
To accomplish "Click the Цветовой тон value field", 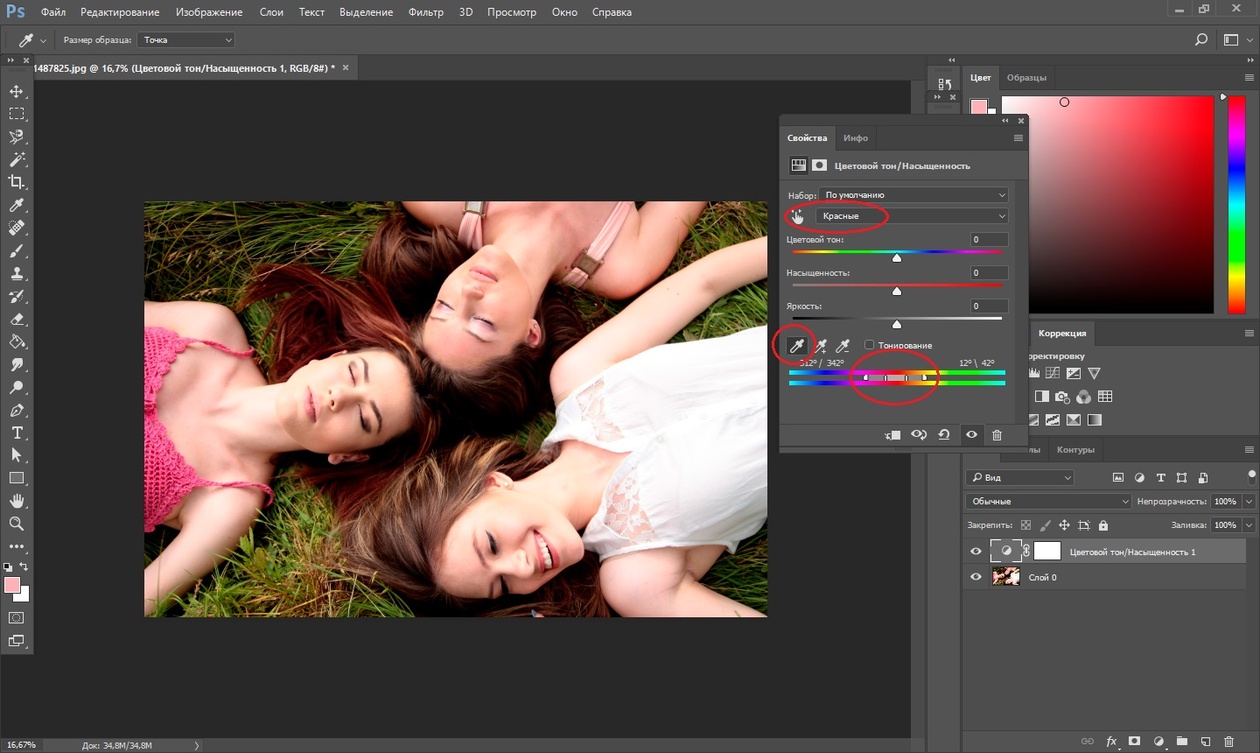I will pos(989,240).
